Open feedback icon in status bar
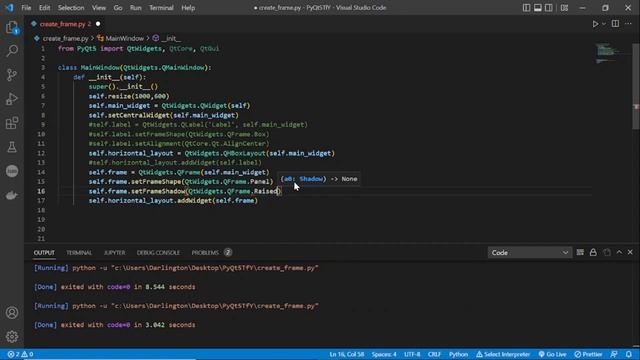640x360 pixels. click(614, 354)
